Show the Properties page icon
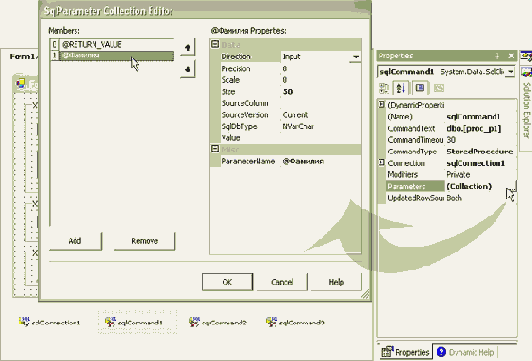This screenshot has height=361, width=532. click(420, 88)
